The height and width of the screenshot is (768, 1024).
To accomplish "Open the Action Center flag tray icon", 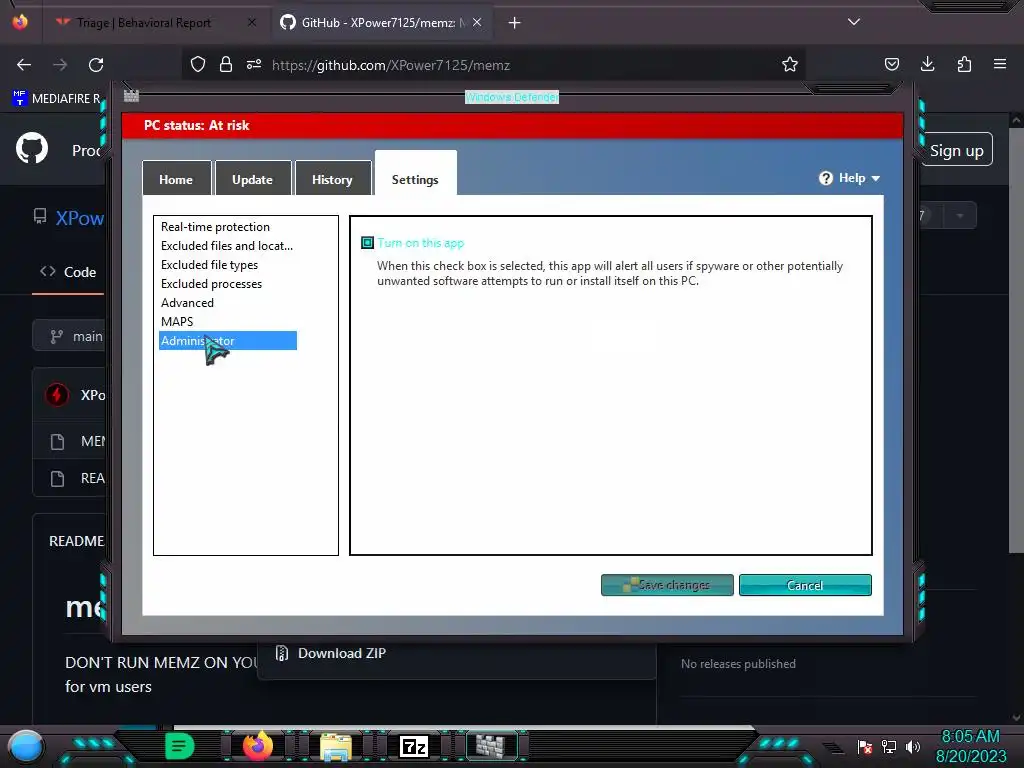I will 865,746.
